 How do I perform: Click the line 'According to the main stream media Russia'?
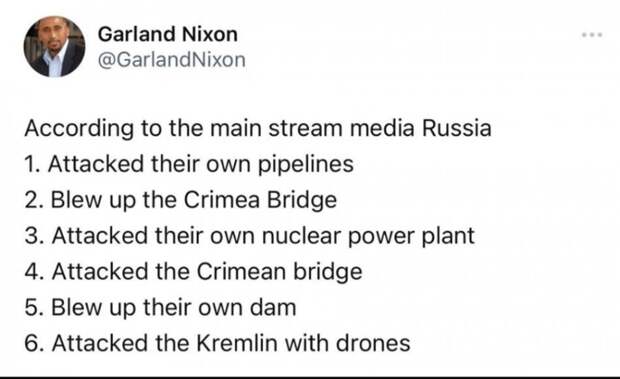tap(258, 128)
